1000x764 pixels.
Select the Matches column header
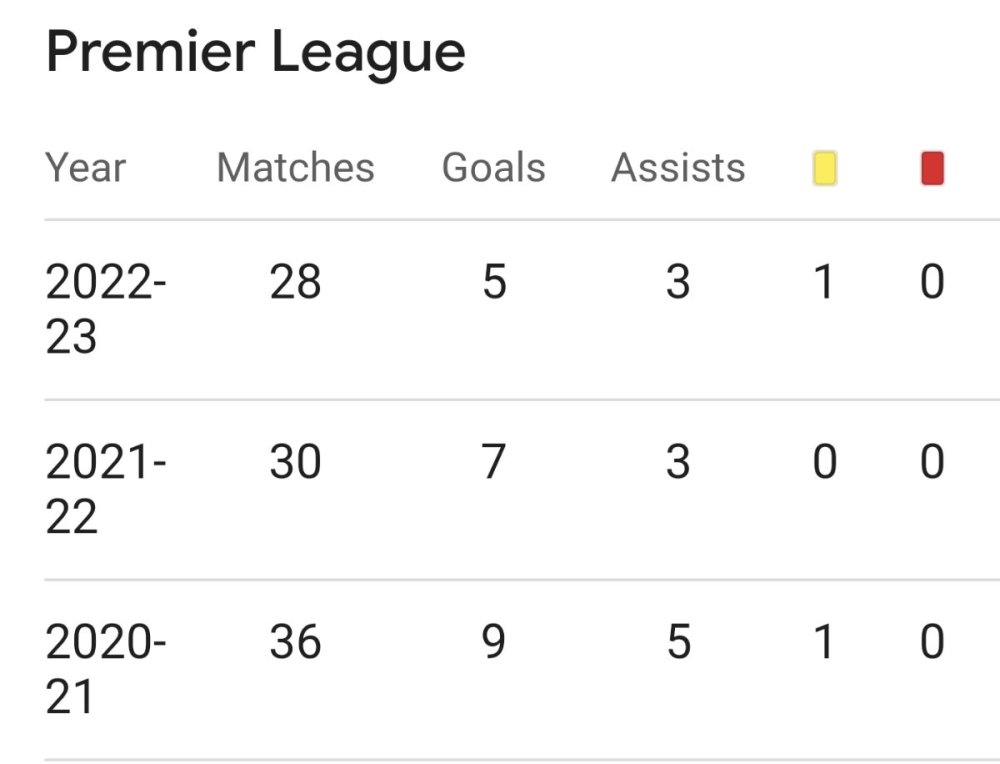tap(295, 168)
